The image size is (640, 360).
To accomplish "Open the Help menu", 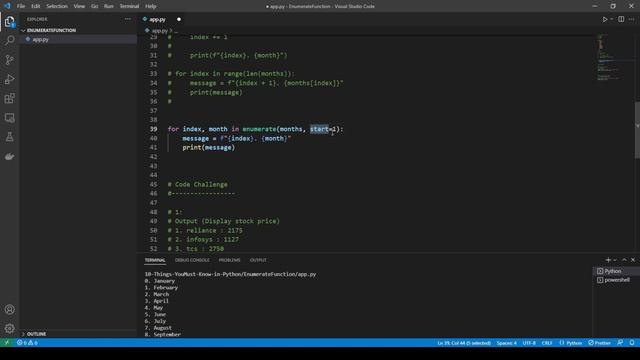I will [x=151, y=6].
